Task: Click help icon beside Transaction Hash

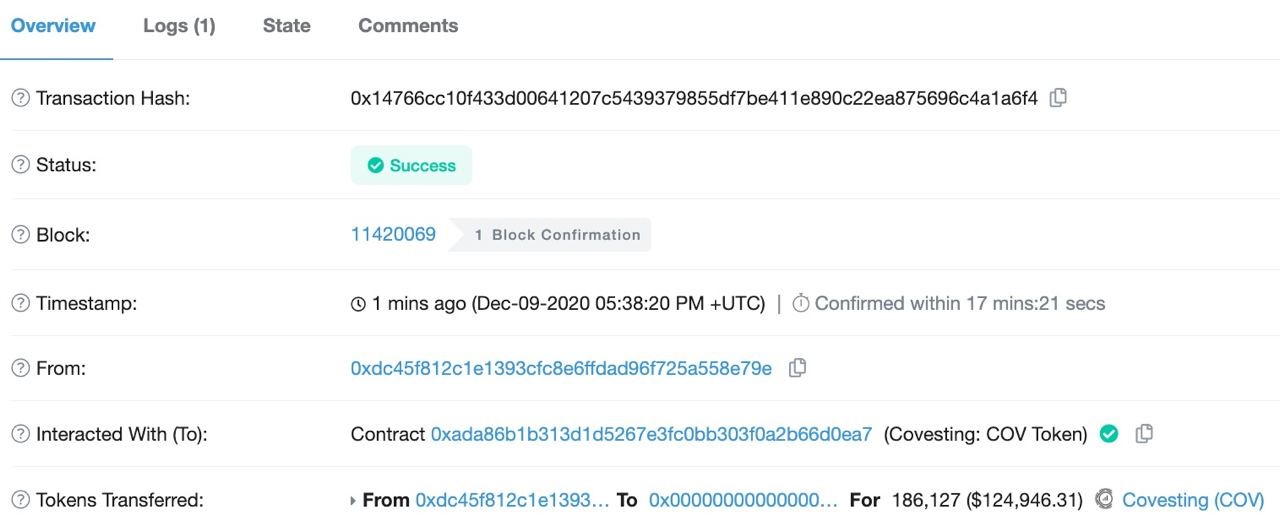Action: pos(20,98)
